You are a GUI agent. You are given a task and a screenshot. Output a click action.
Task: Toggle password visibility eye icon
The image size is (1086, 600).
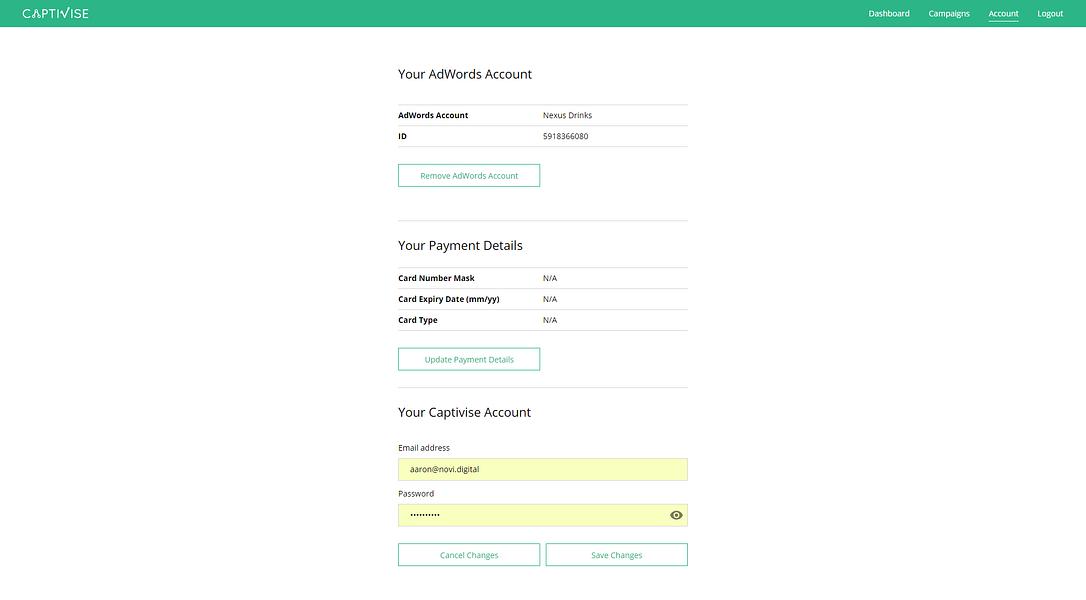676,515
